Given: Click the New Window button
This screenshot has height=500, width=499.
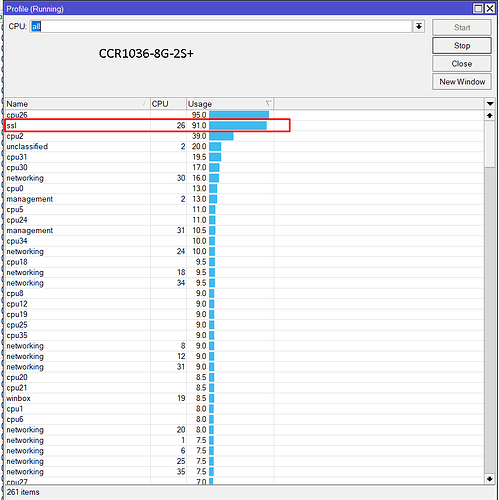Looking at the screenshot, I should pos(462,82).
